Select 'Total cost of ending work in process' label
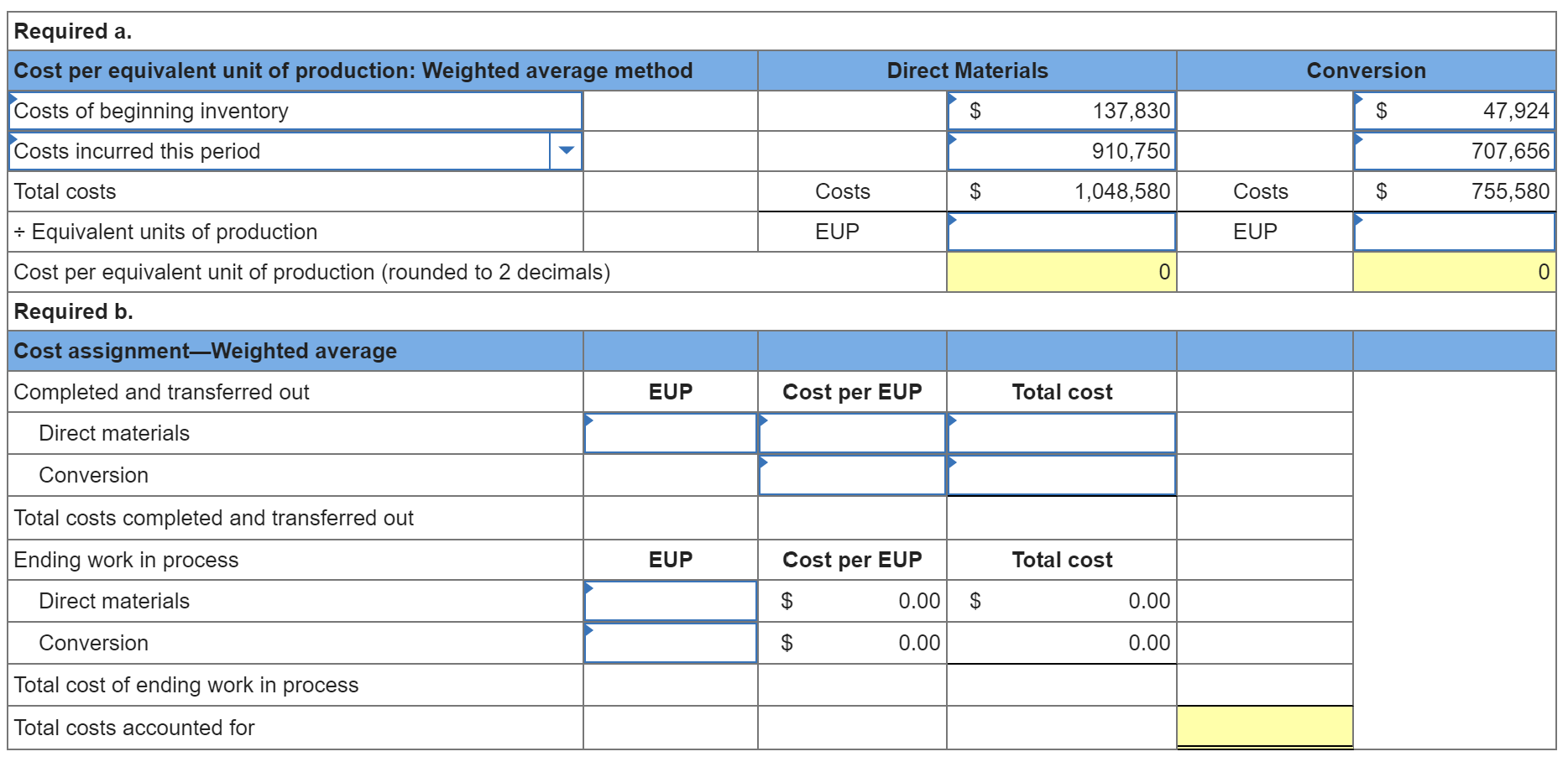The width and height of the screenshot is (1568, 762). tap(186, 685)
